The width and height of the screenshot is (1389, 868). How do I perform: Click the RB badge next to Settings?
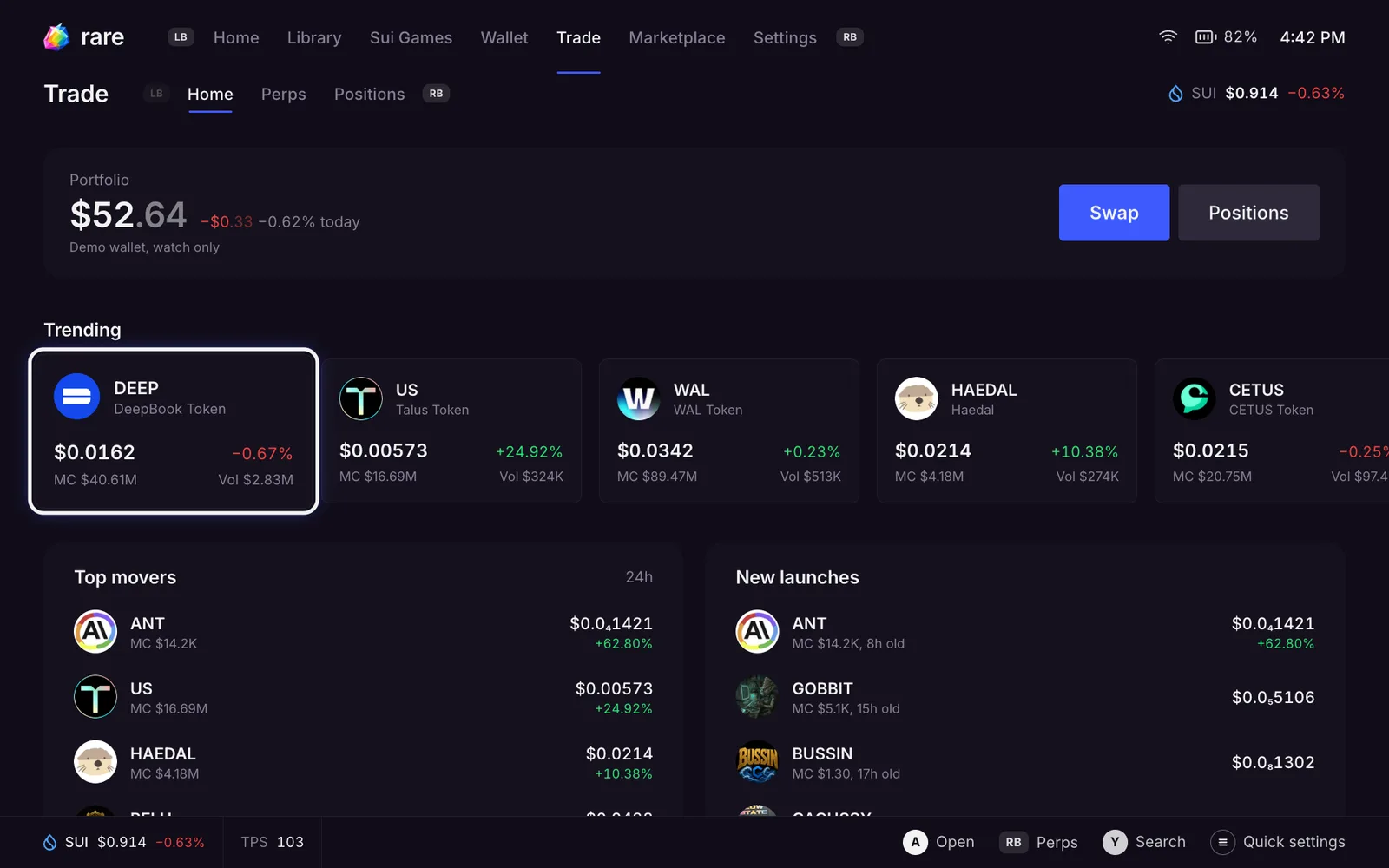tap(850, 37)
